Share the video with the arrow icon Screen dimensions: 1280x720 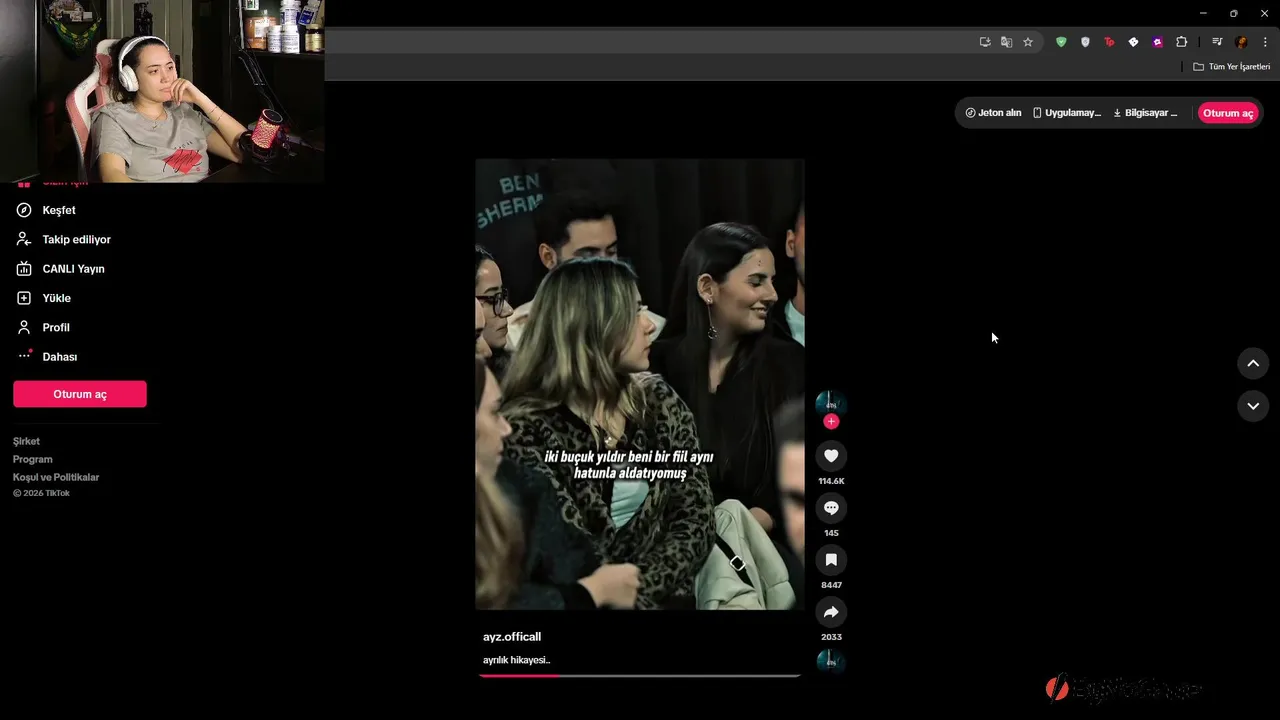831,612
